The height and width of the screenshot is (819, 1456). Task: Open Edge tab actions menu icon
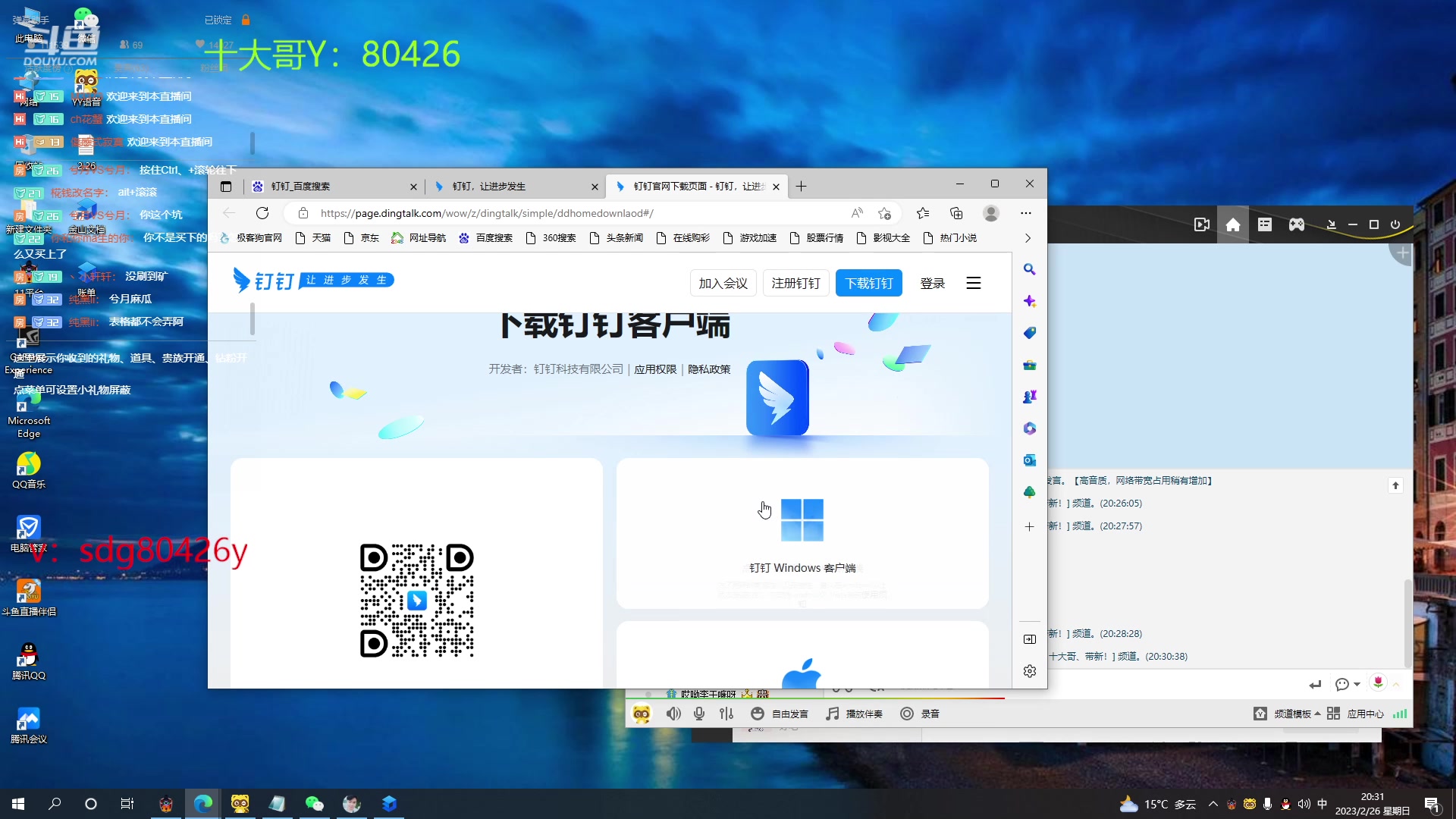226,186
